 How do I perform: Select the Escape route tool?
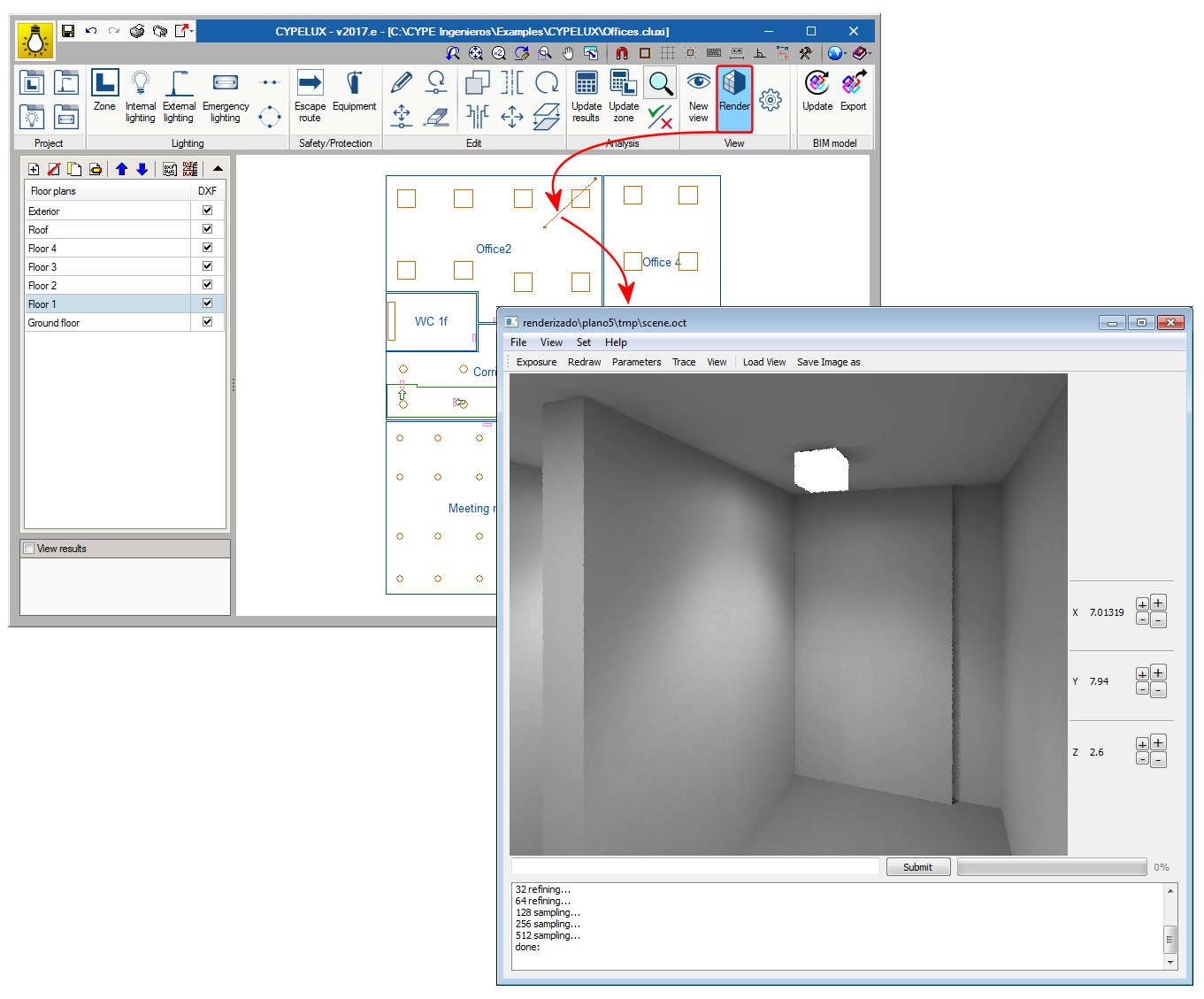pyautogui.click(x=310, y=96)
